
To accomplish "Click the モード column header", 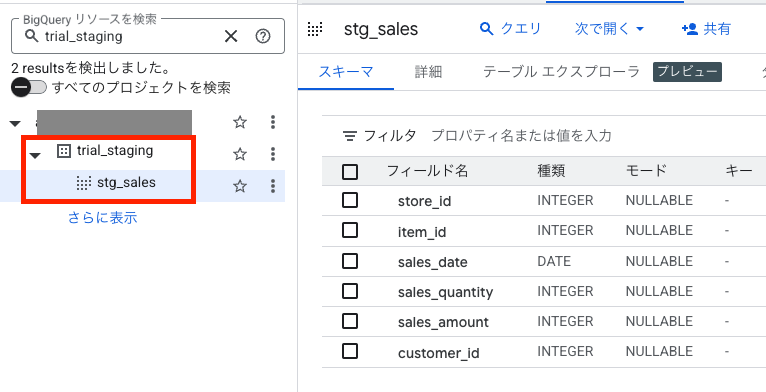I will (646, 171).
